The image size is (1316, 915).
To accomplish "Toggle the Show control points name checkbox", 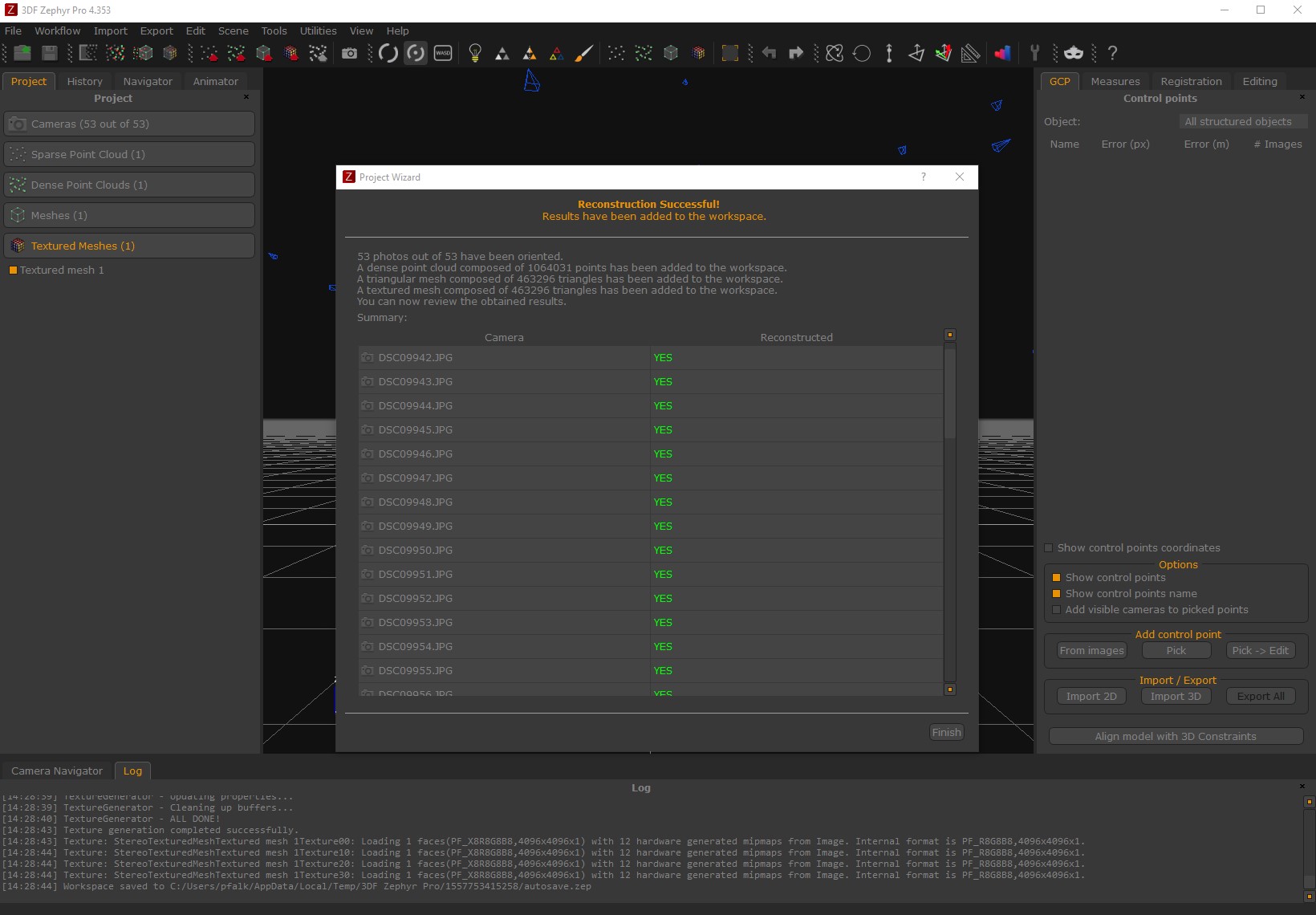I will point(1056,594).
